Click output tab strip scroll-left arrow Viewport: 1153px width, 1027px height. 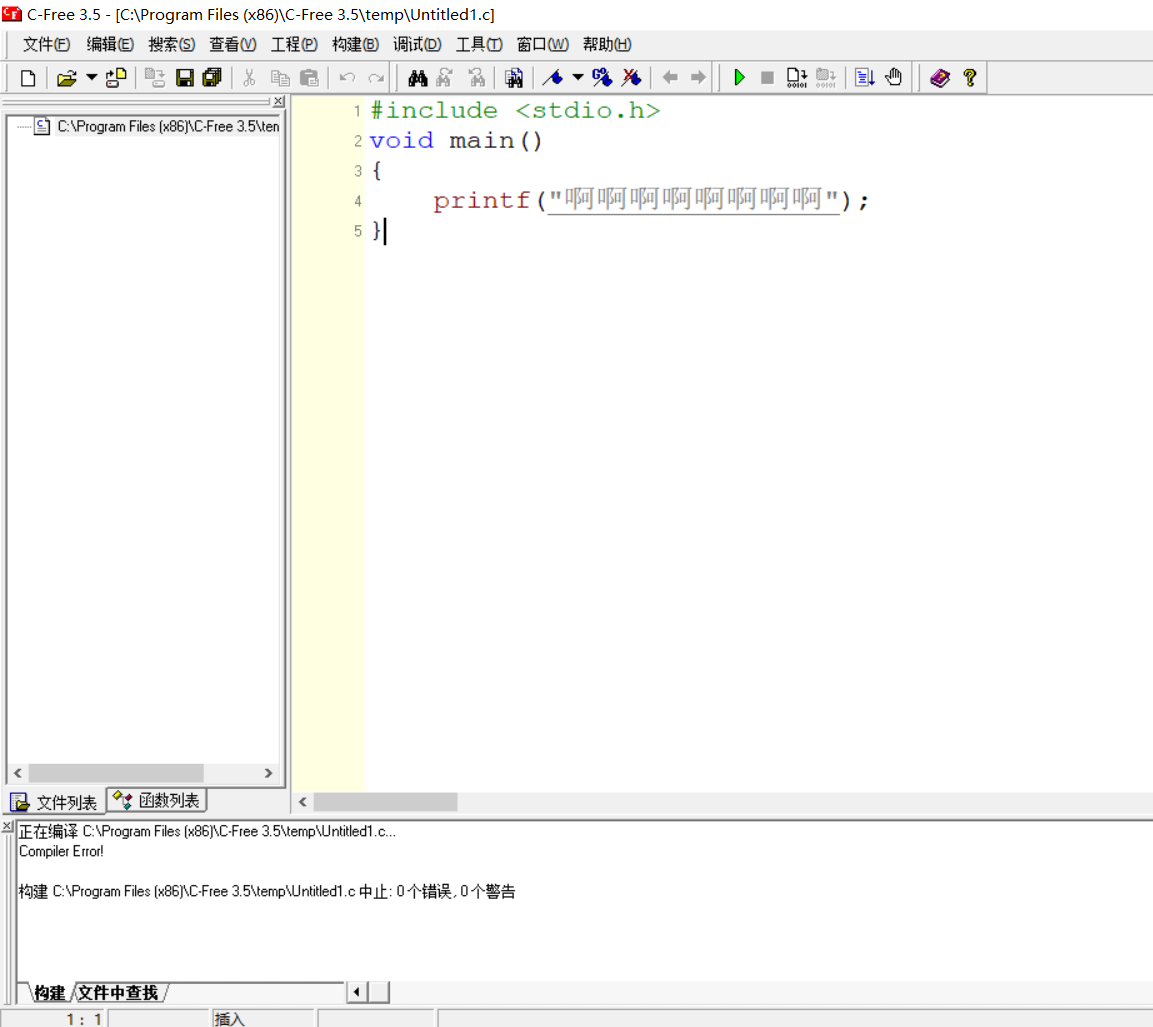coord(357,992)
